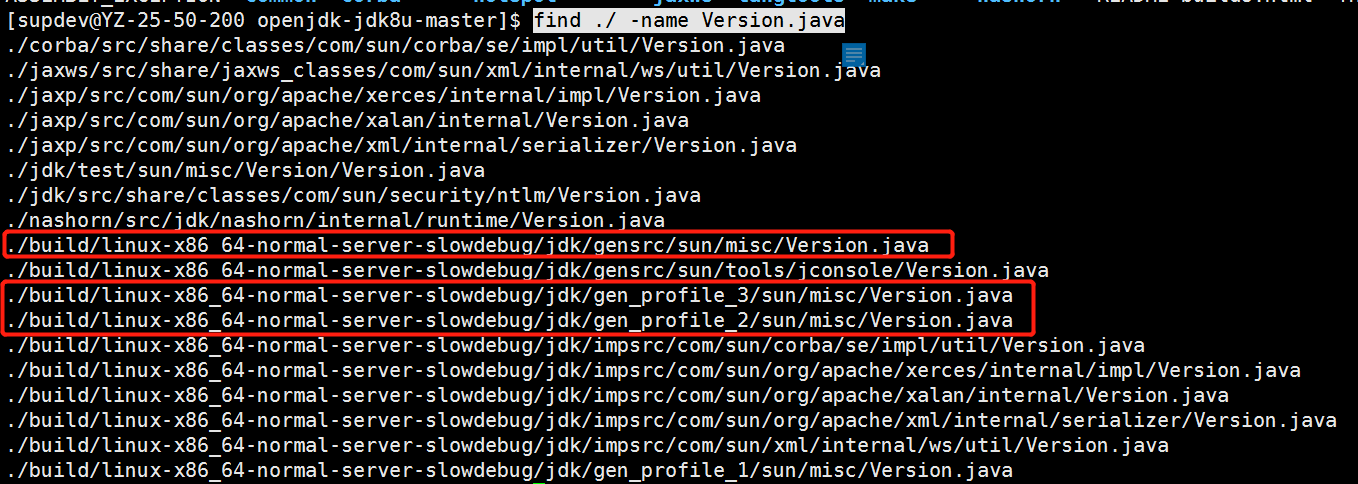Click the blue document icon after the find command
Screen dimensions: 1358x484
(x=854, y=56)
